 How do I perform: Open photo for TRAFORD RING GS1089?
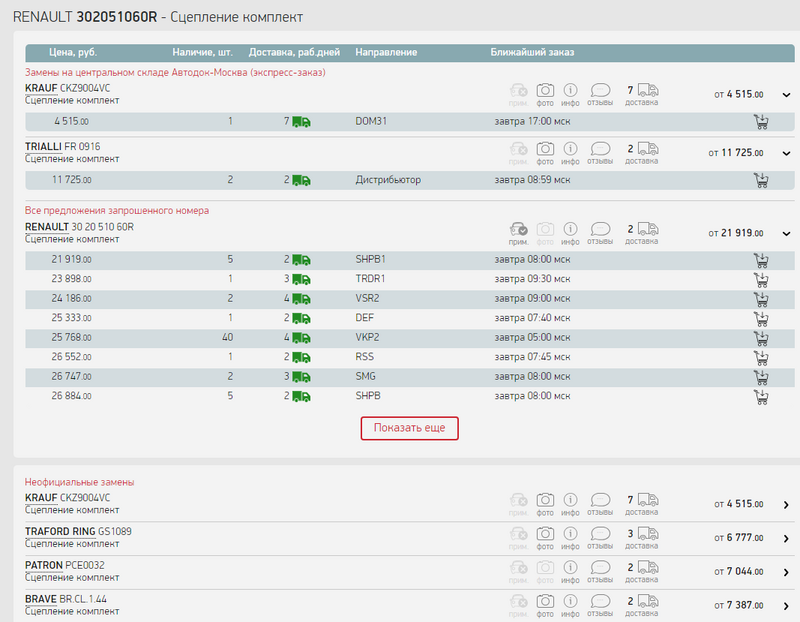point(545,538)
